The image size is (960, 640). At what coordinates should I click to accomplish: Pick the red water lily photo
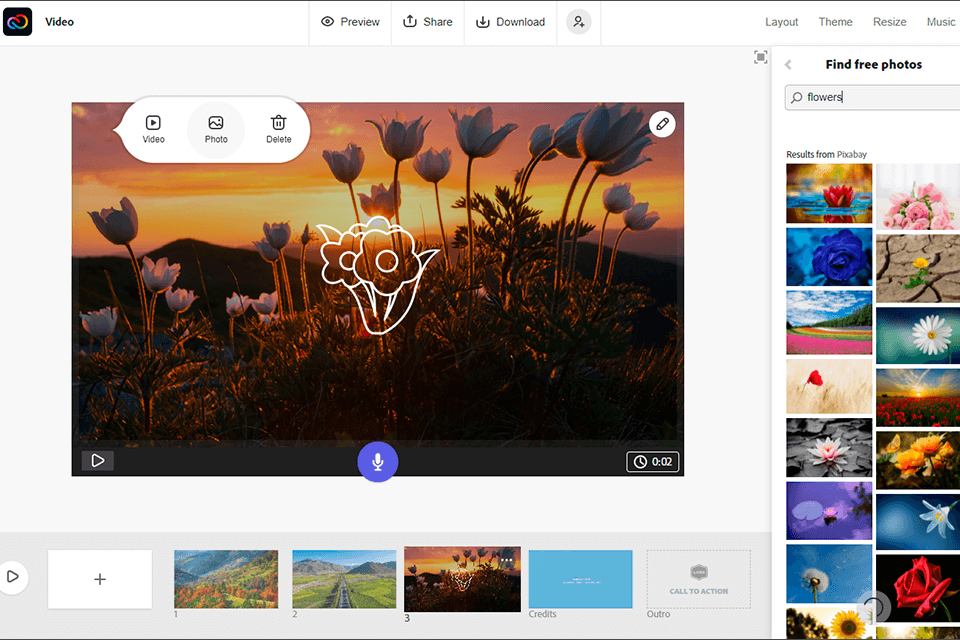829,193
